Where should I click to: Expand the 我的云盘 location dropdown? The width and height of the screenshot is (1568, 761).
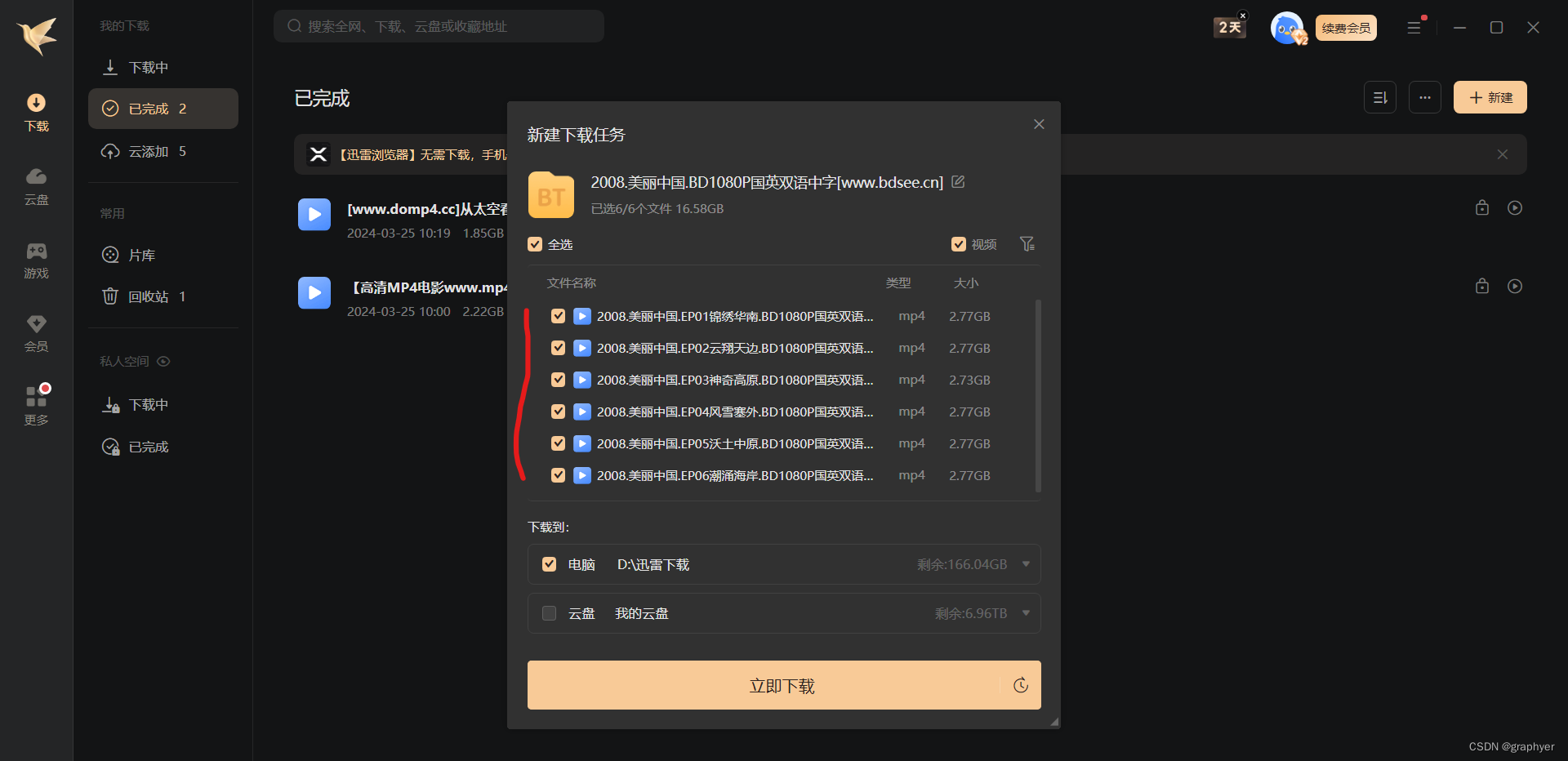click(1027, 613)
